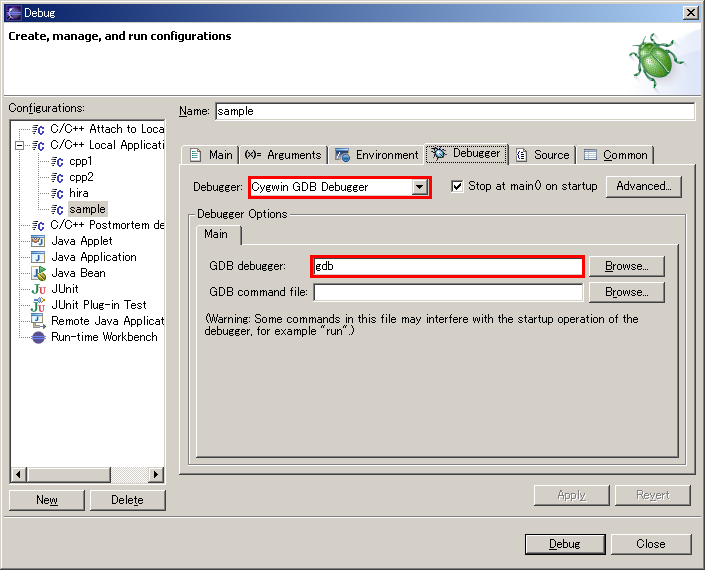
Task: Click the Name text field
Action: (x=455, y=111)
